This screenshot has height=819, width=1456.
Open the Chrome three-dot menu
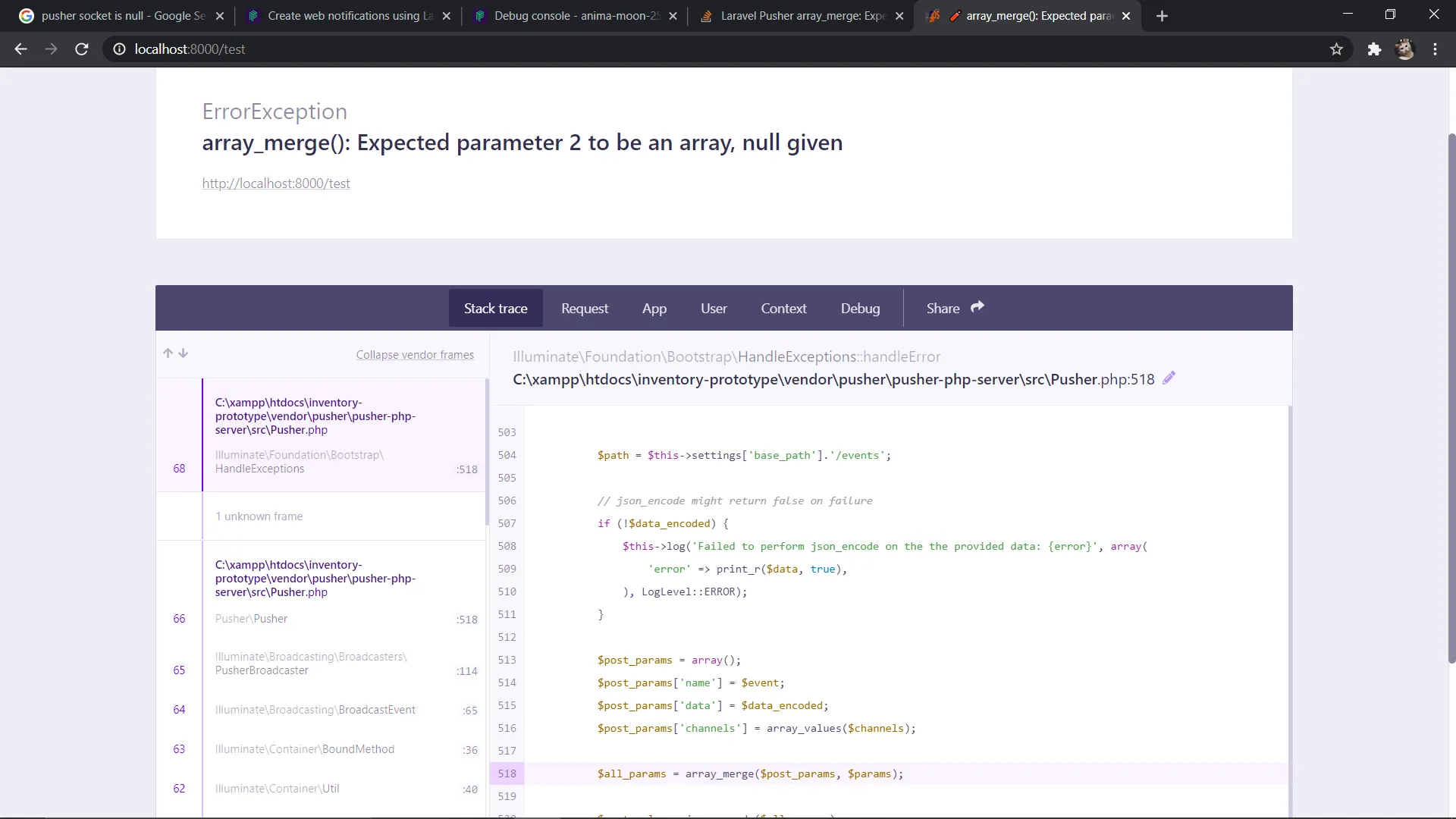(x=1435, y=49)
